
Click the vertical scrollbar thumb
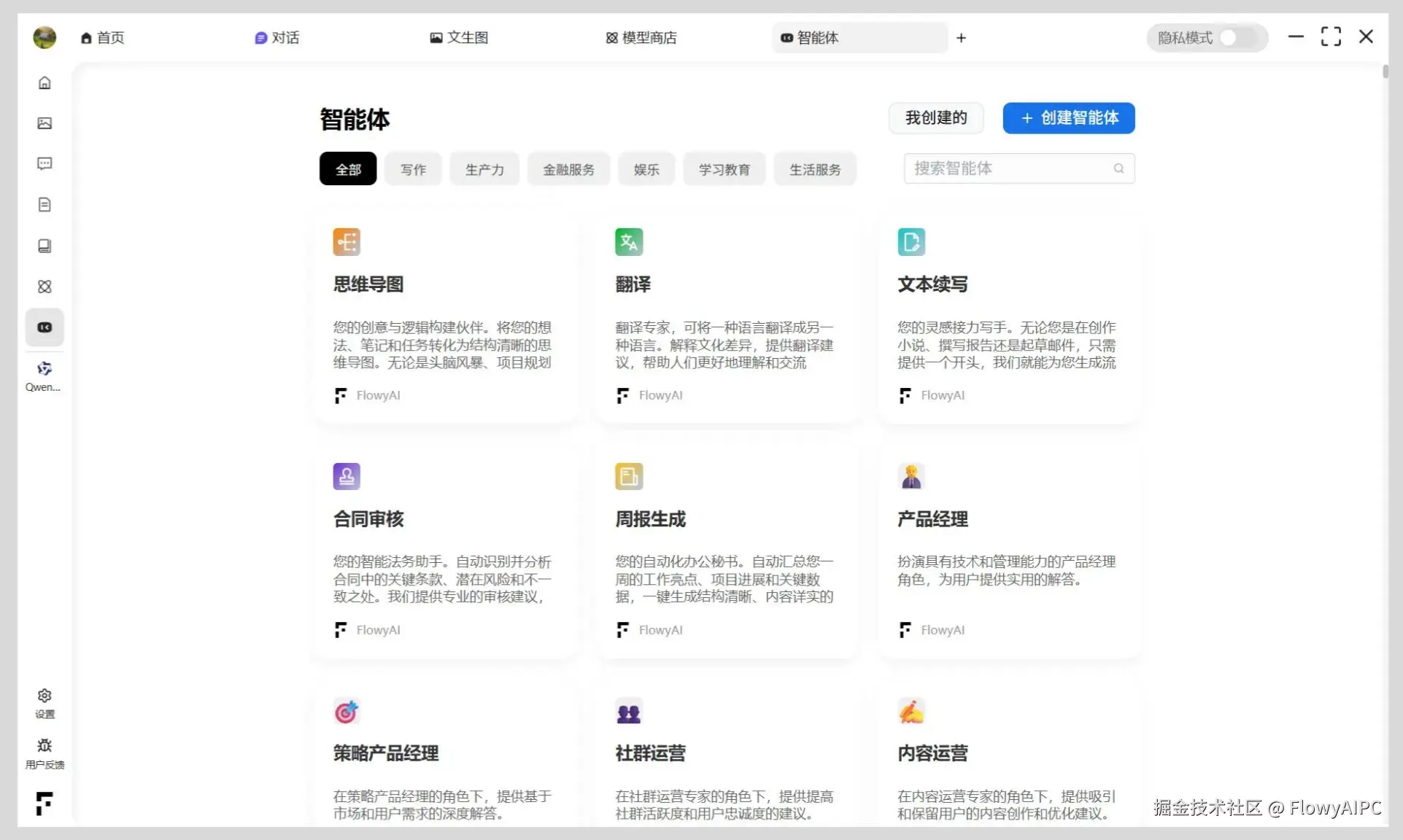click(1385, 71)
